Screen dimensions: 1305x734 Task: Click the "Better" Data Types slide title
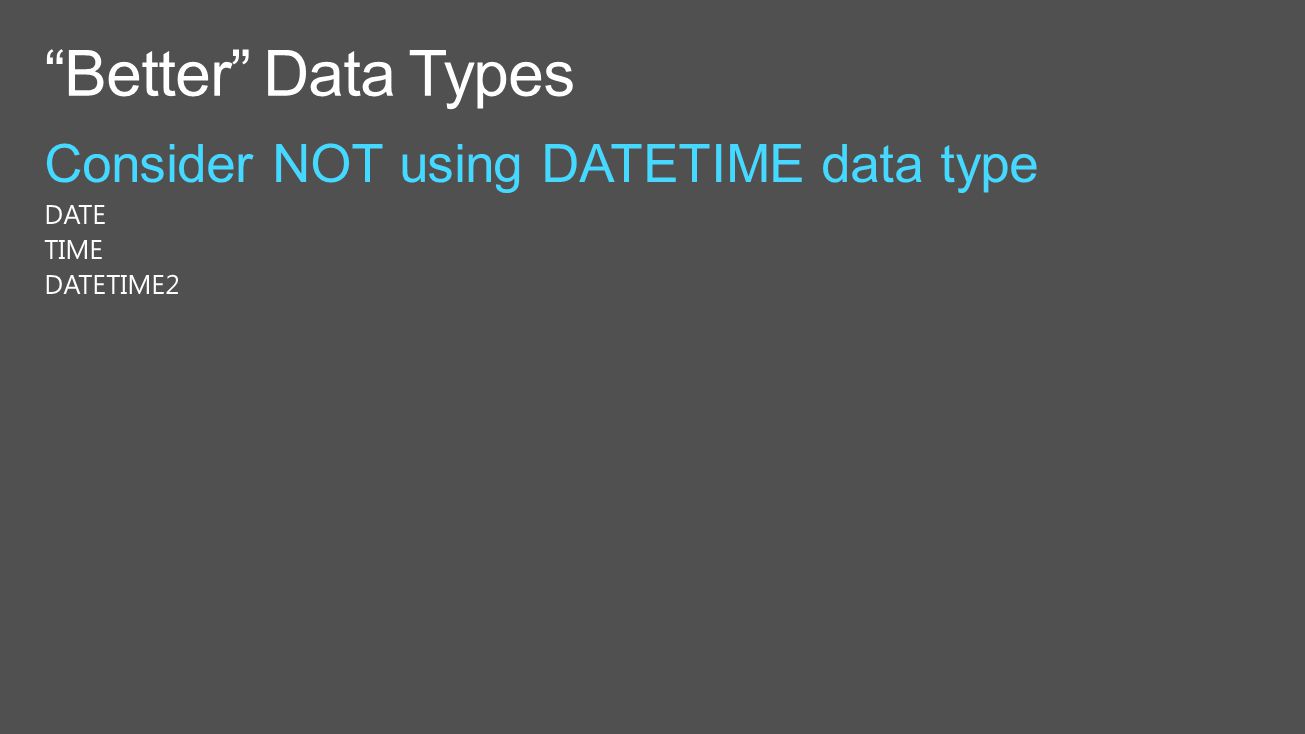coord(310,75)
